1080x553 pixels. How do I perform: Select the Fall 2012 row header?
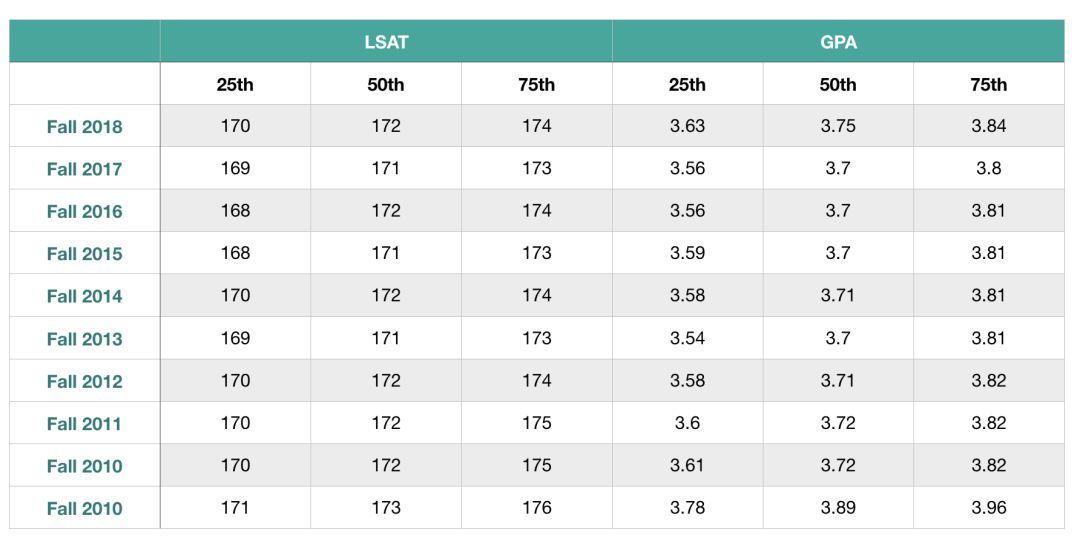(x=85, y=381)
